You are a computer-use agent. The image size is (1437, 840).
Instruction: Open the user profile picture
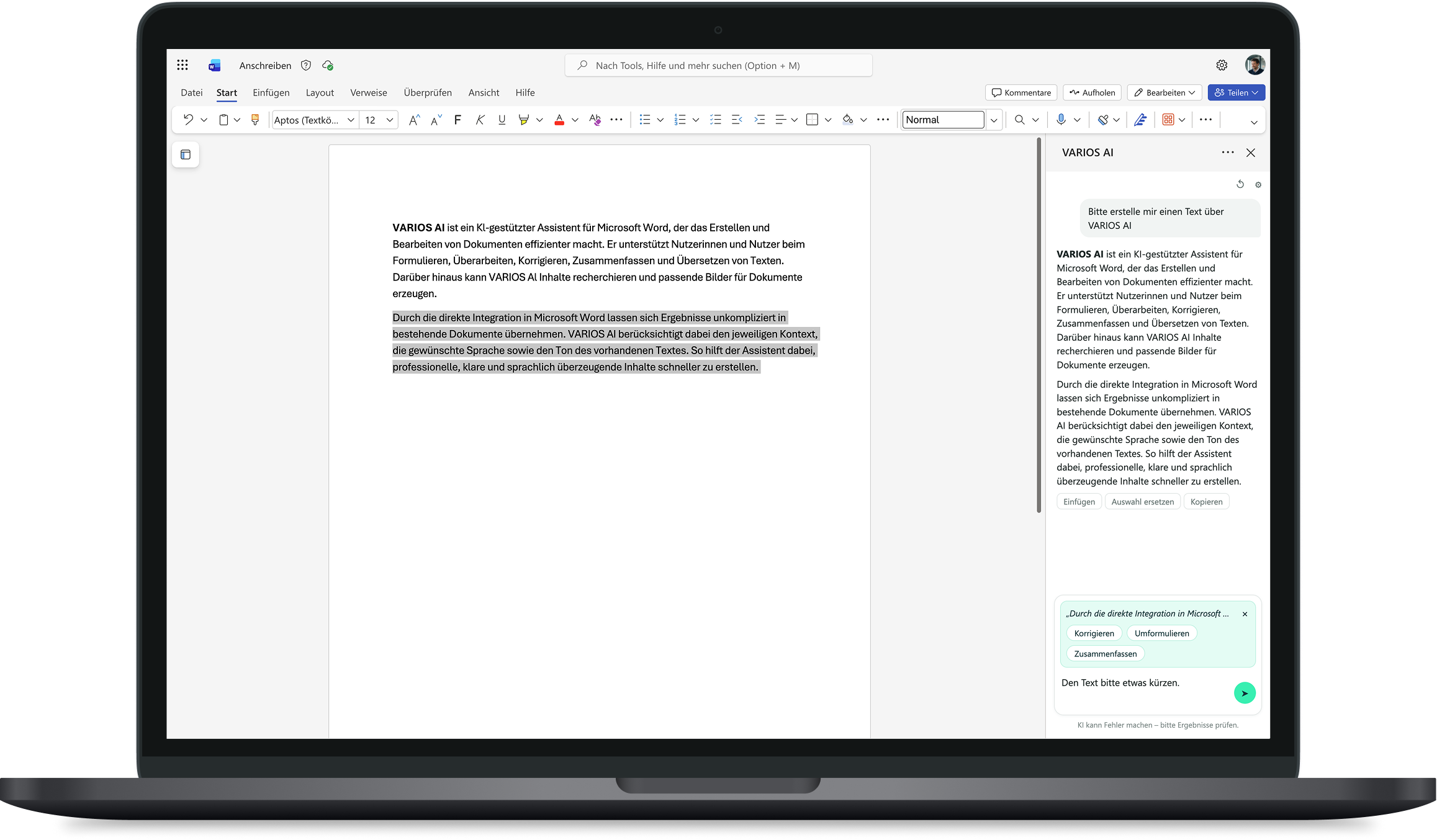click(x=1255, y=65)
